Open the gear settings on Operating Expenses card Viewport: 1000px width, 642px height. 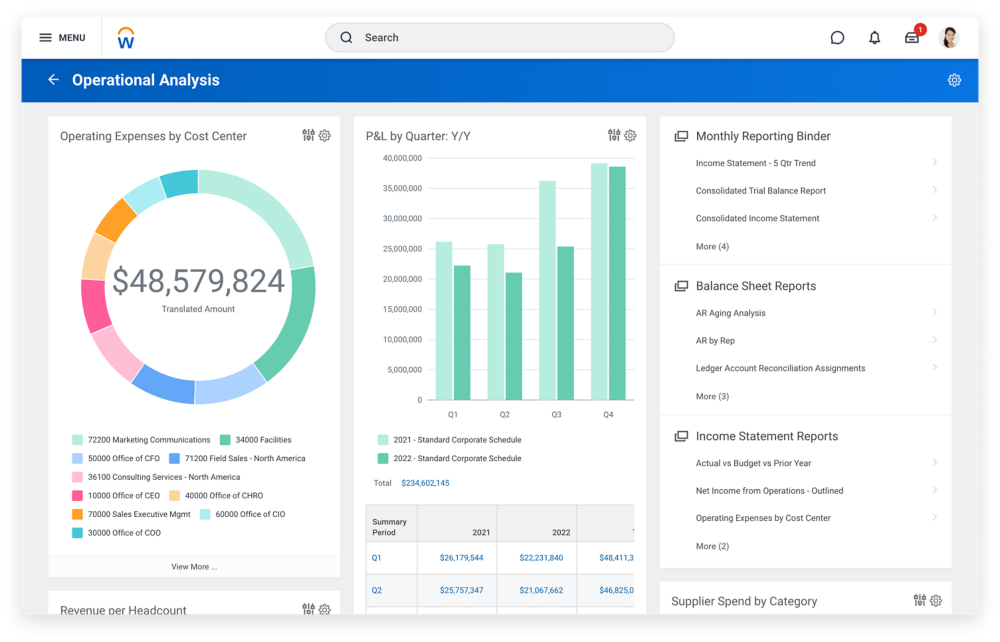pyautogui.click(x=325, y=135)
